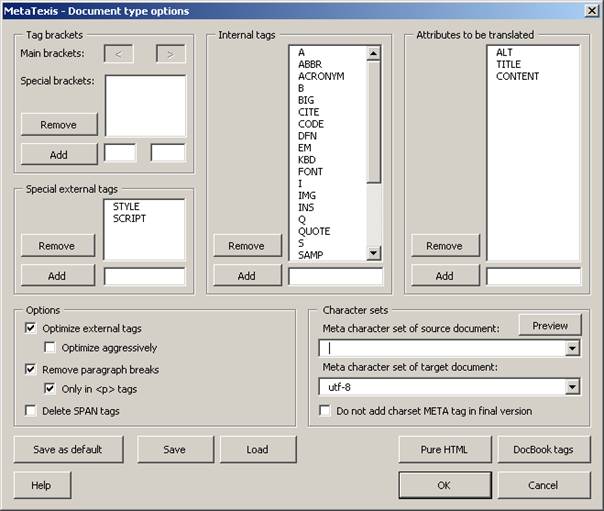
Task: Click the closing main bracket field
Action: point(171,54)
